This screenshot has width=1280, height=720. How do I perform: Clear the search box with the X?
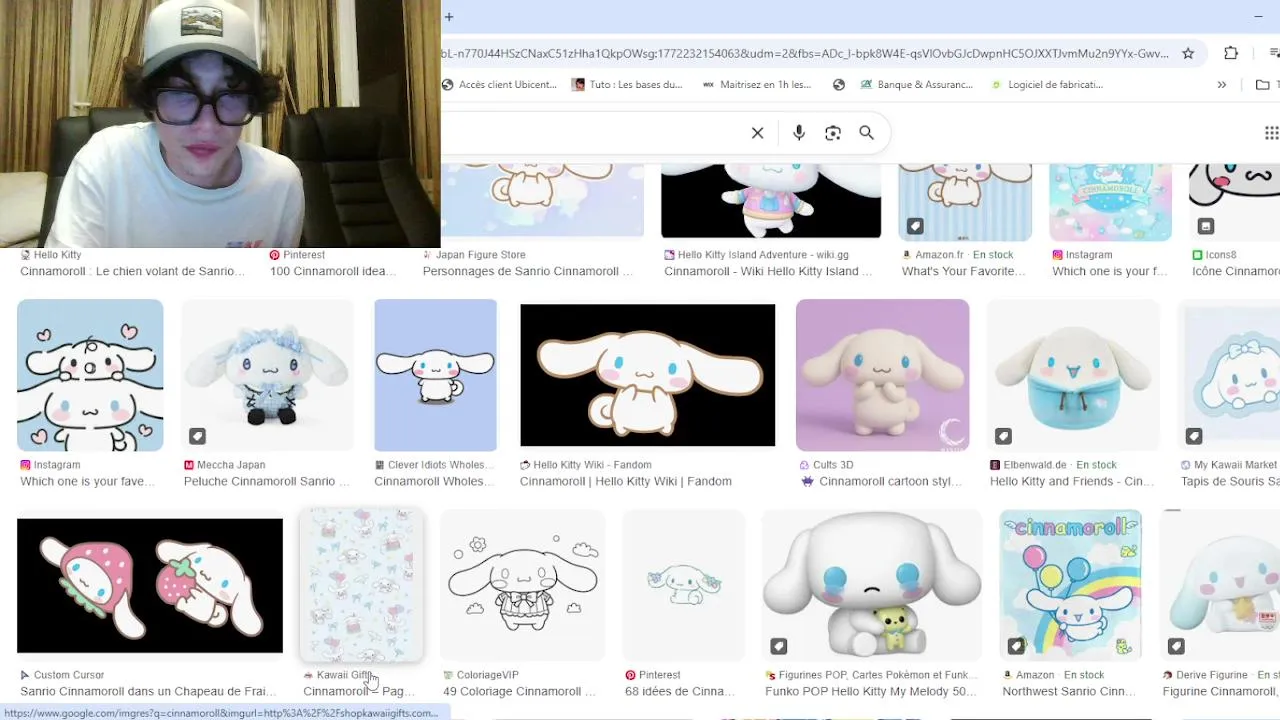point(758,133)
